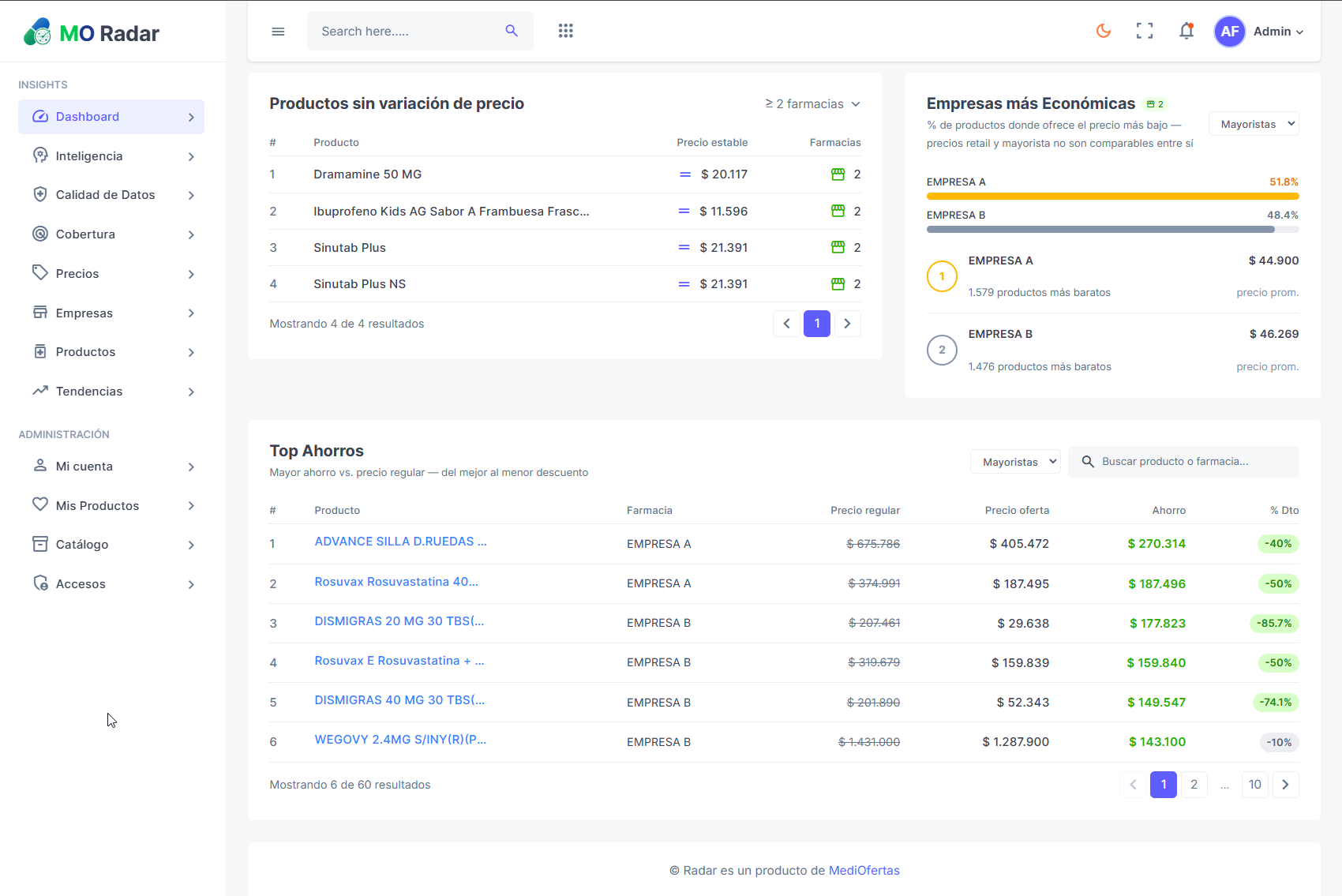The height and width of the screenshot is (896, 1342).
Task: Toggle the hamburger sidebar menu
Action: 278,32
